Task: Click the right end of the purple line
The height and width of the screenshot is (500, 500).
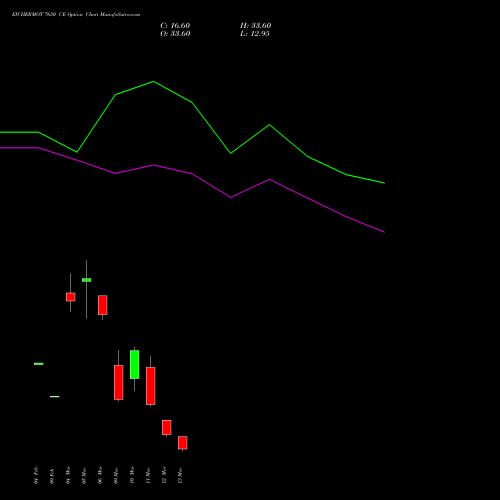Action: pyautogui.click(x=384, y=232)
